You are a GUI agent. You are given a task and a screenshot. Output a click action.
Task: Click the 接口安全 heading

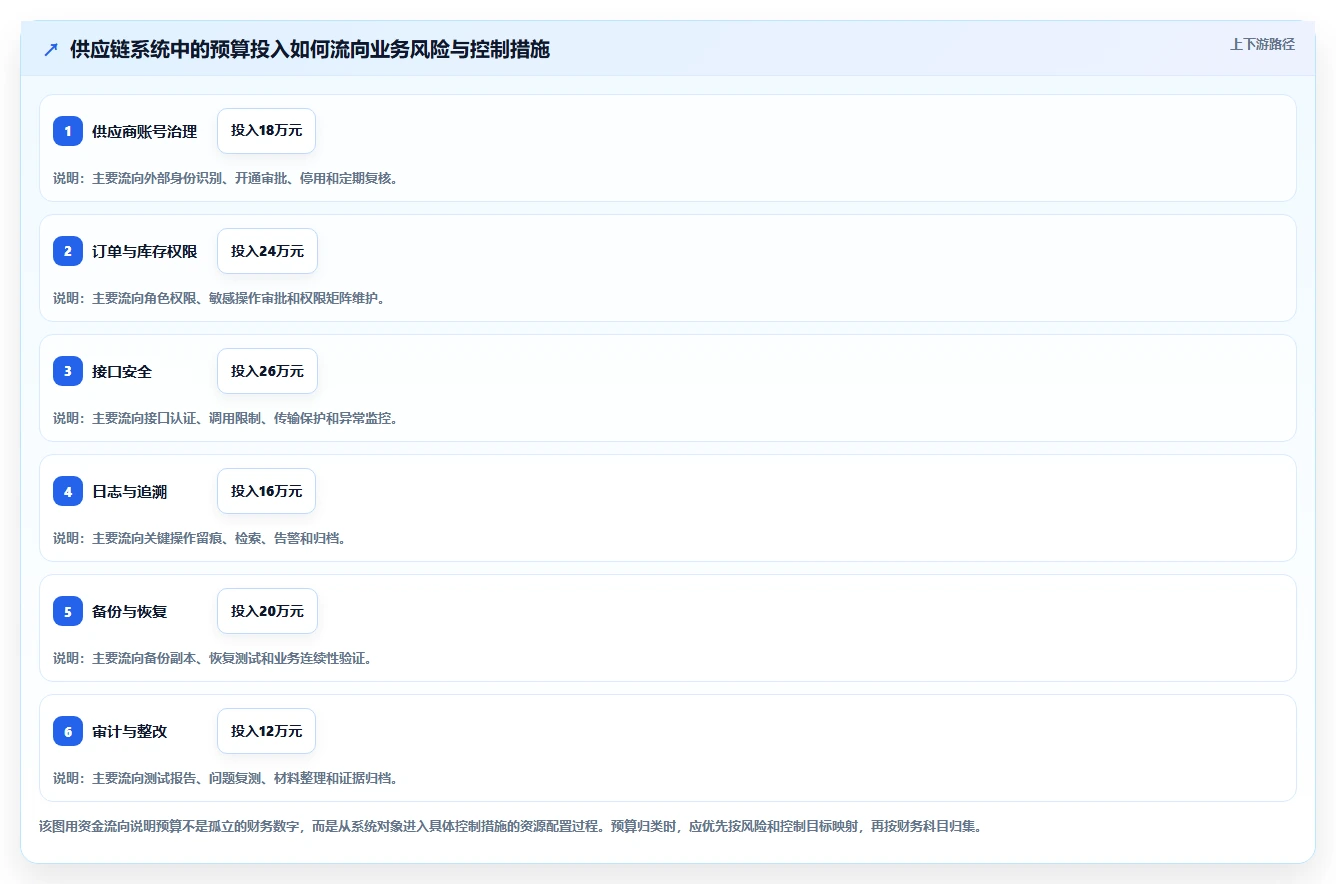coord(122,371)
